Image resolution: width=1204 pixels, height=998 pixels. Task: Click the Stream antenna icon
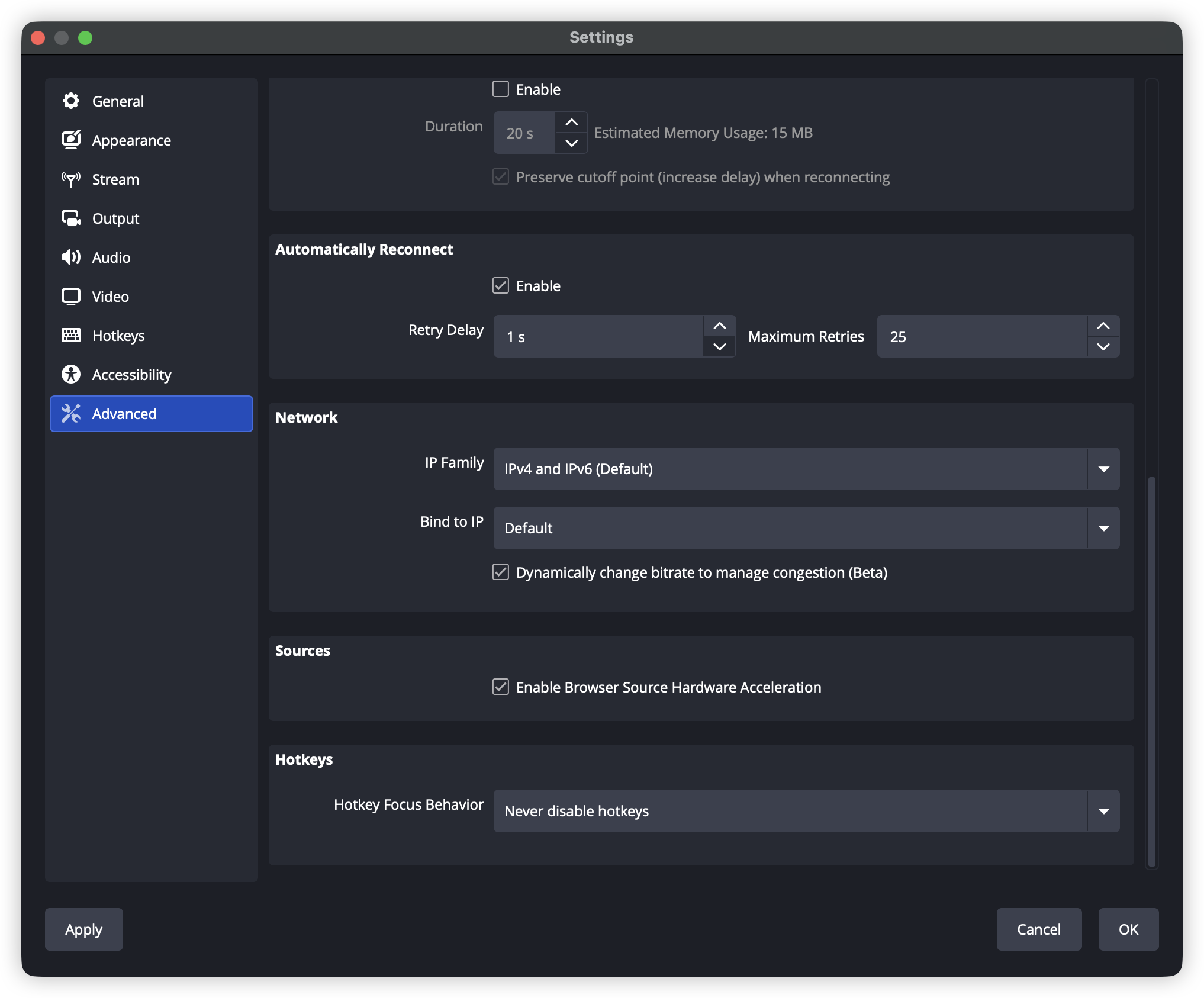coord(71,179)
